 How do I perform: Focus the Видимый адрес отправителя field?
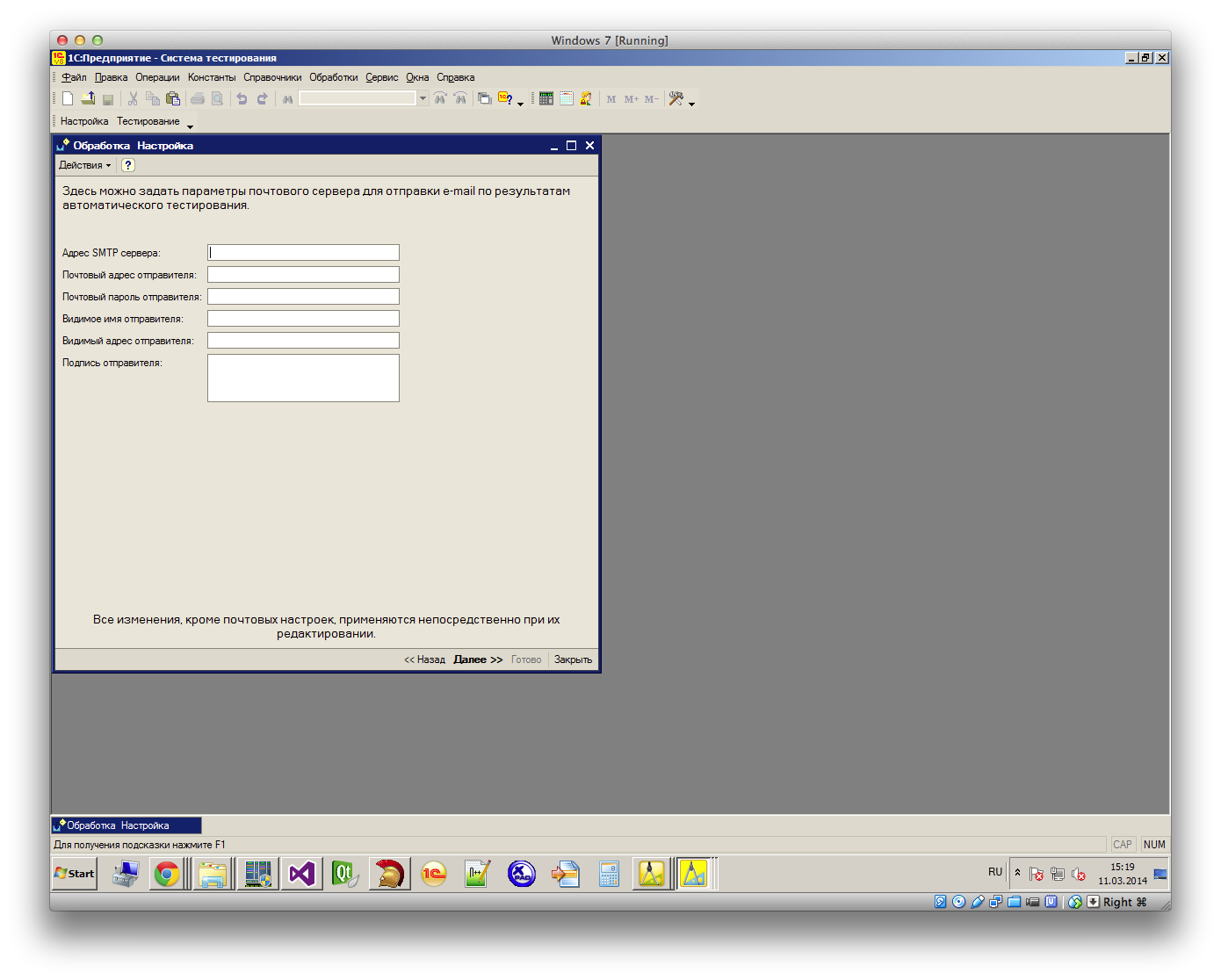coord(303,341)
